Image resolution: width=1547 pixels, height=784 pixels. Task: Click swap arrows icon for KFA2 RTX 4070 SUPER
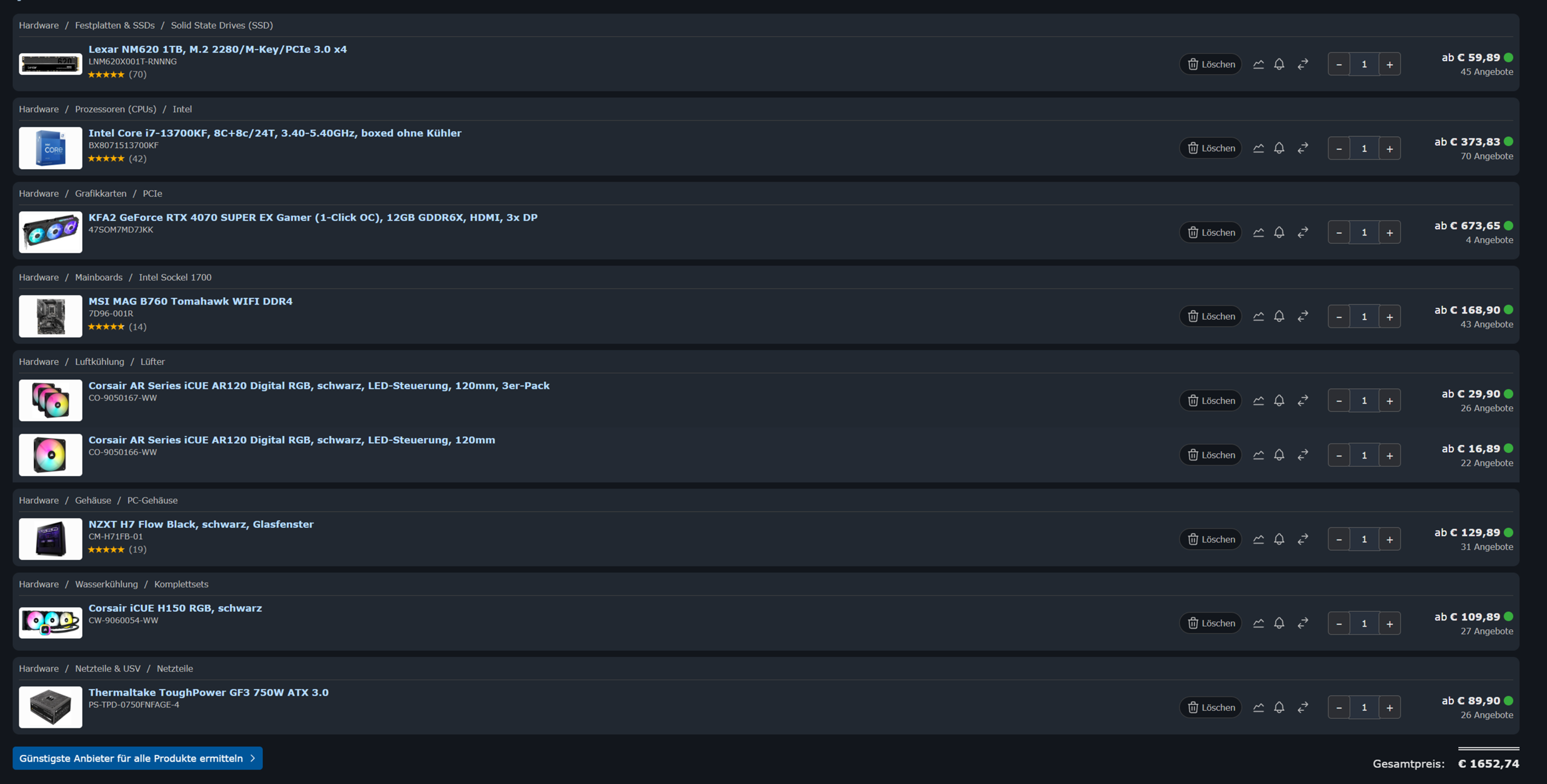click(x=1303, y=233)
